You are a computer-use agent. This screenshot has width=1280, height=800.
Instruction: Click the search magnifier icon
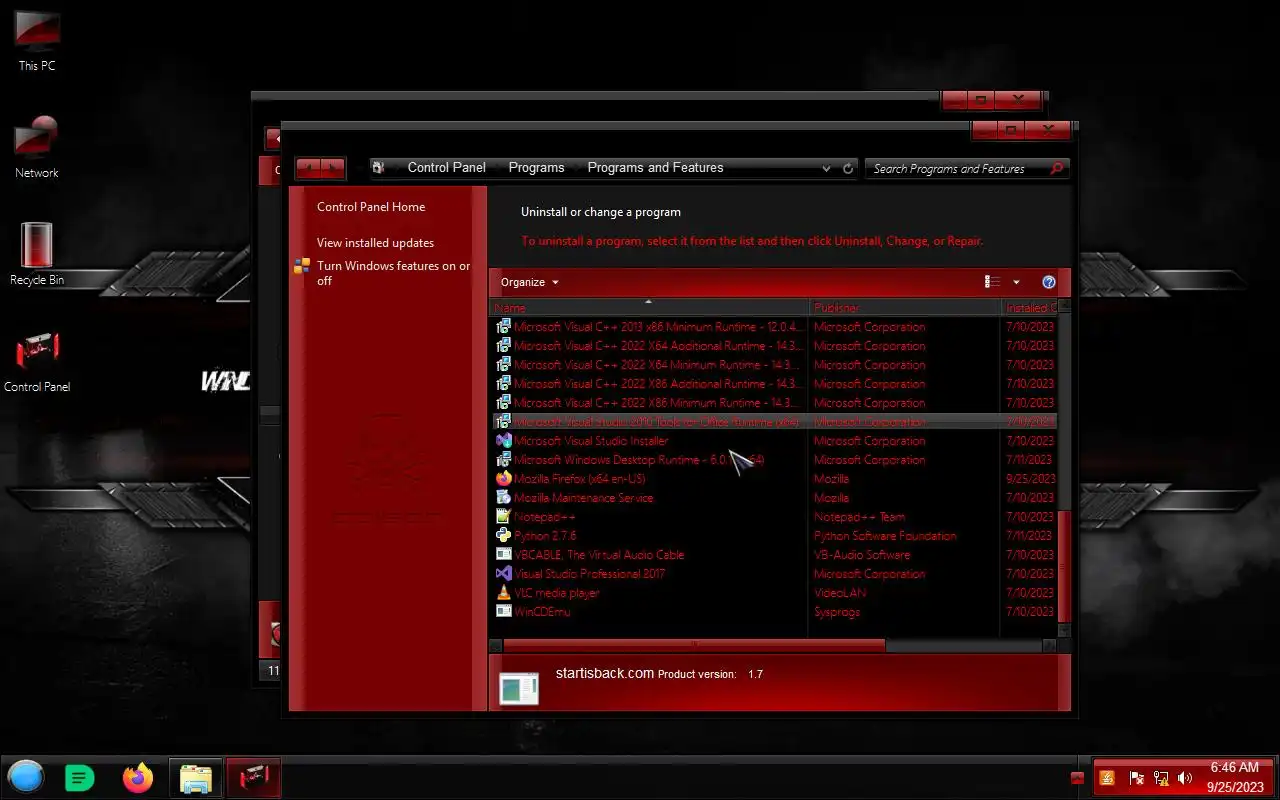click(x=1057, y=169)
